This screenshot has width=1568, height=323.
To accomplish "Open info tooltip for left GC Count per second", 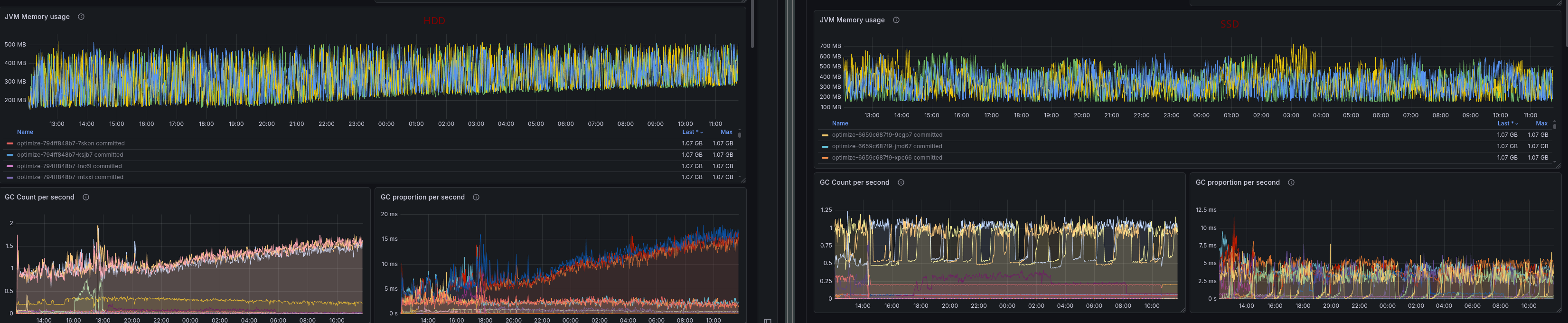I will (x=86, y=197).
